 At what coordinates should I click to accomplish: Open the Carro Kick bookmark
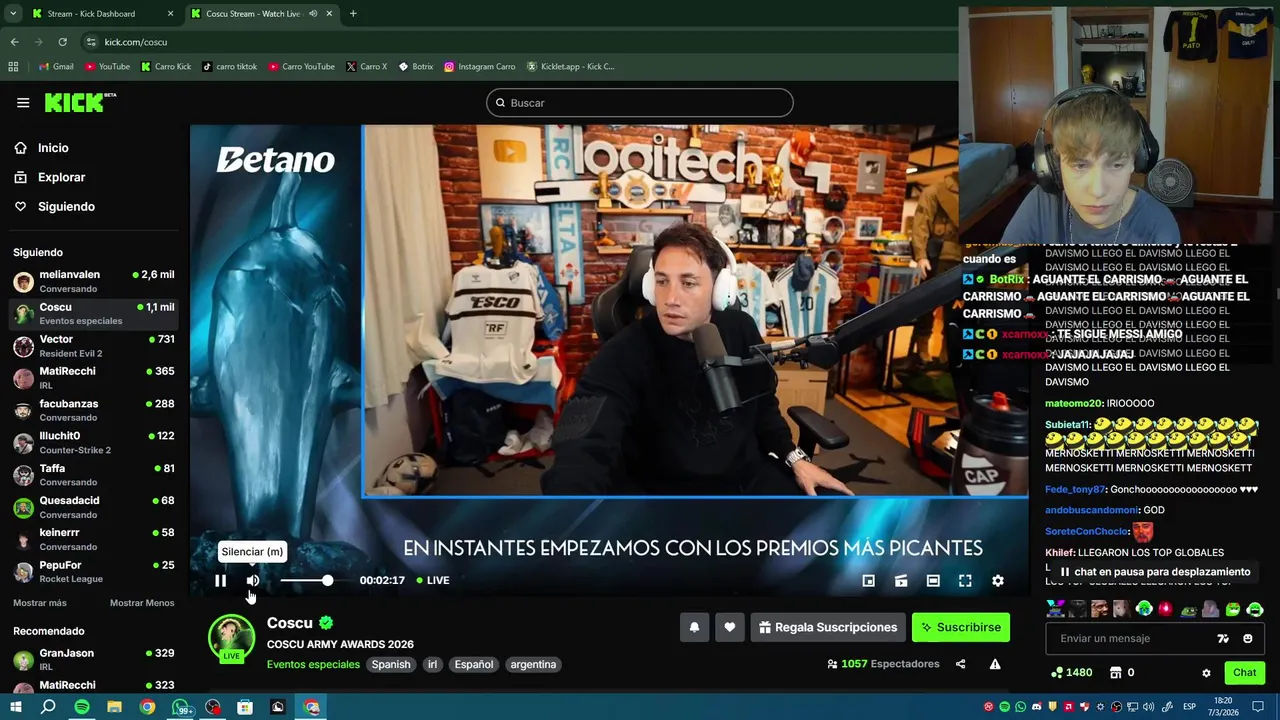(166, 67)
